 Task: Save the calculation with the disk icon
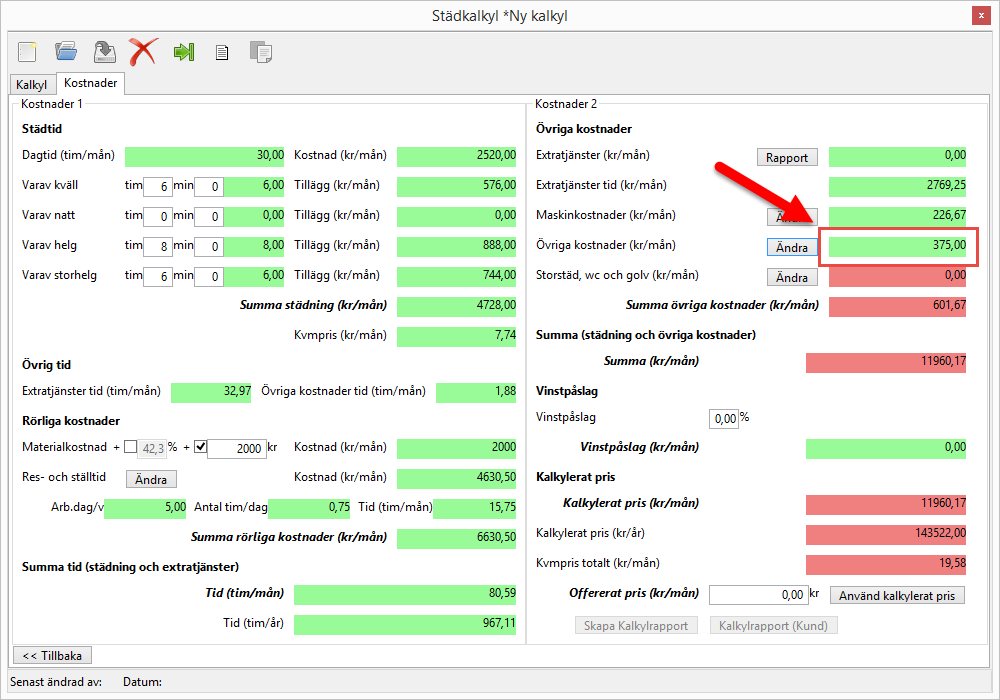click(x=104, y=51)
